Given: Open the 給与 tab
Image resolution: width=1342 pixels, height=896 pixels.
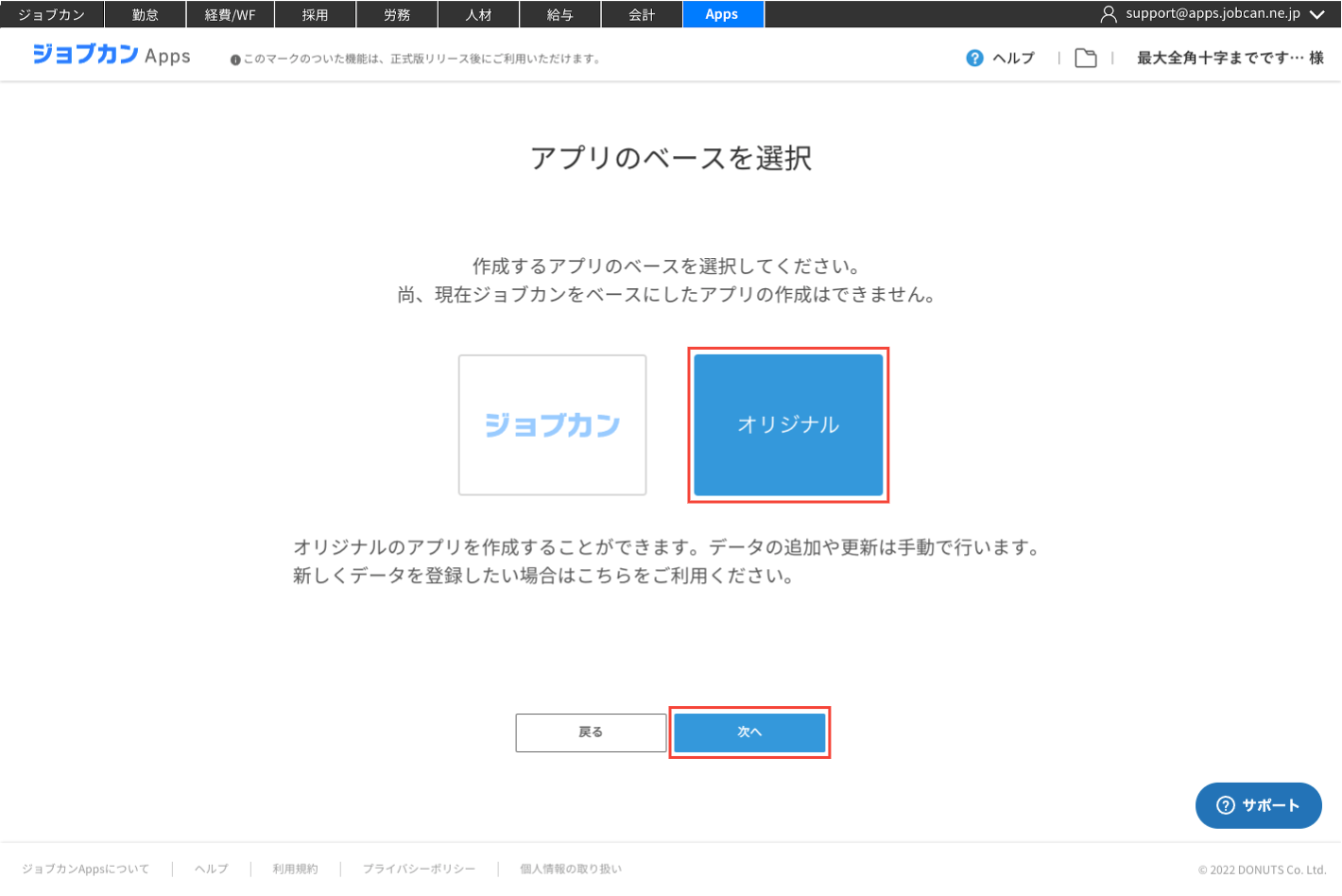Looking at the screenshot, I should pyautogui.click(x=560, y=14).
